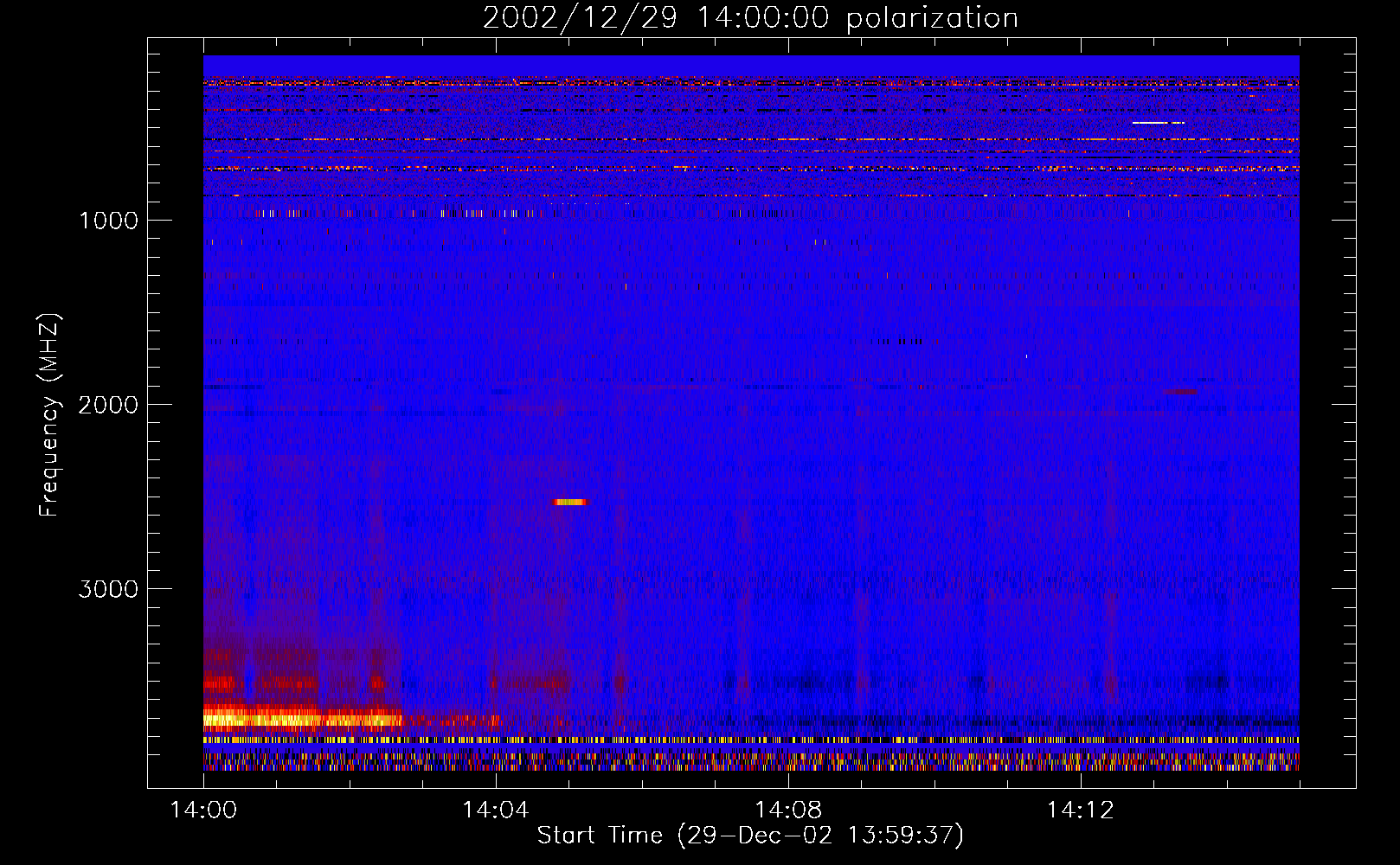Click the 2000 frequency tick label
Screen dimensions: 1400x865
tap(108, 405)
